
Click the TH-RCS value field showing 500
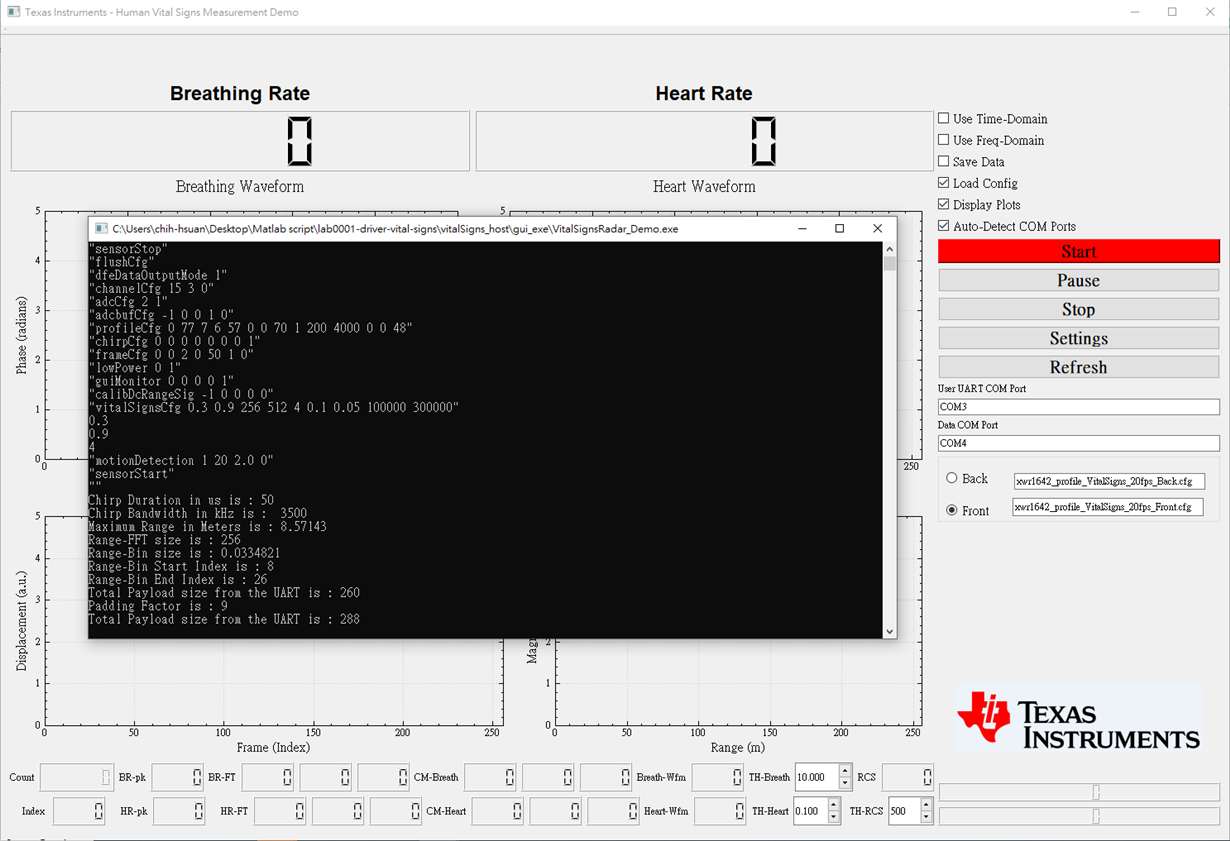click(x=904, y=811)
